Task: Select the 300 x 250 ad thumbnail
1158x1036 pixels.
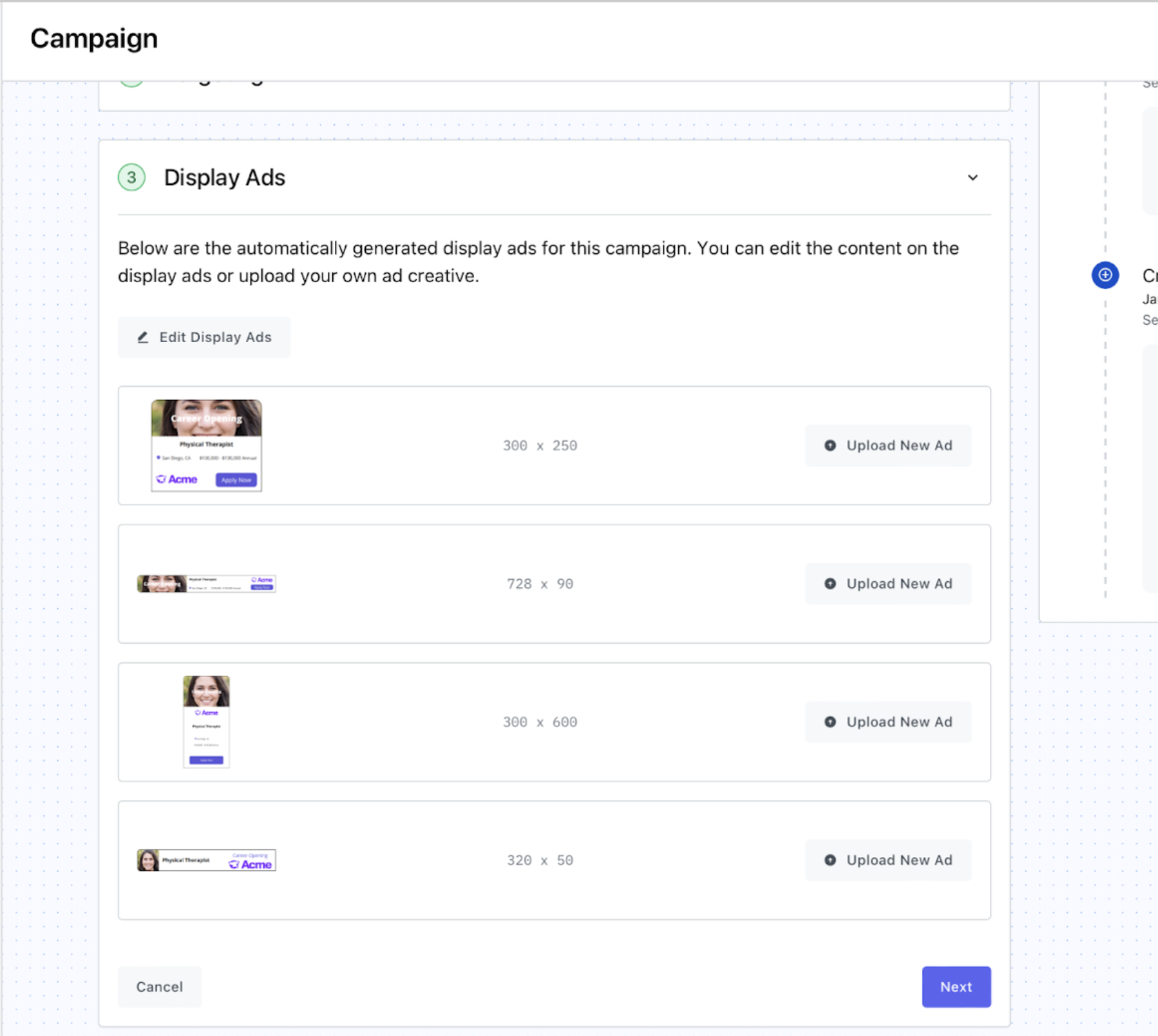Action: click(206, 445)
